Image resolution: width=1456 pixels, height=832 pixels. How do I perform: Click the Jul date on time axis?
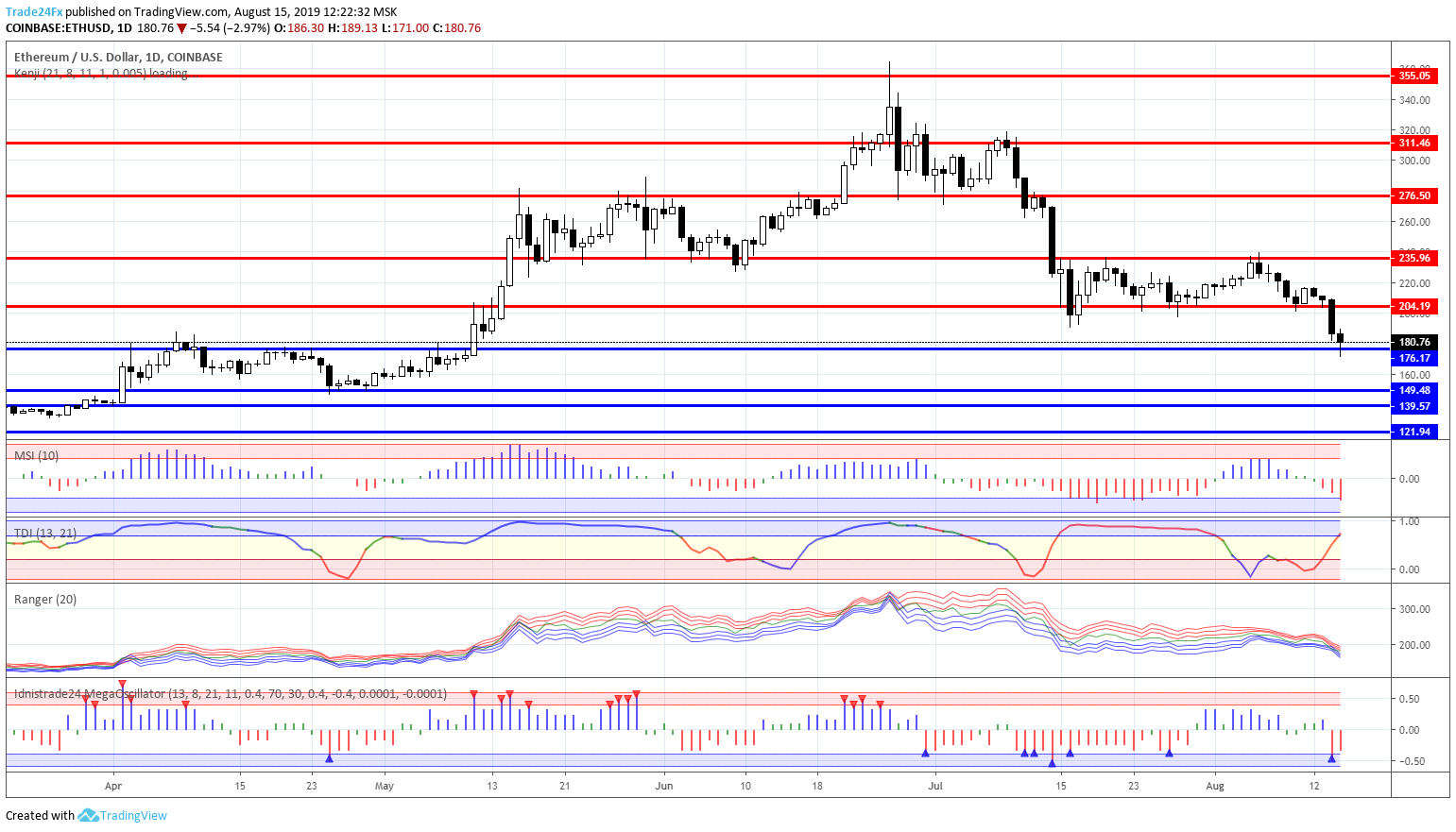point(935,785)
